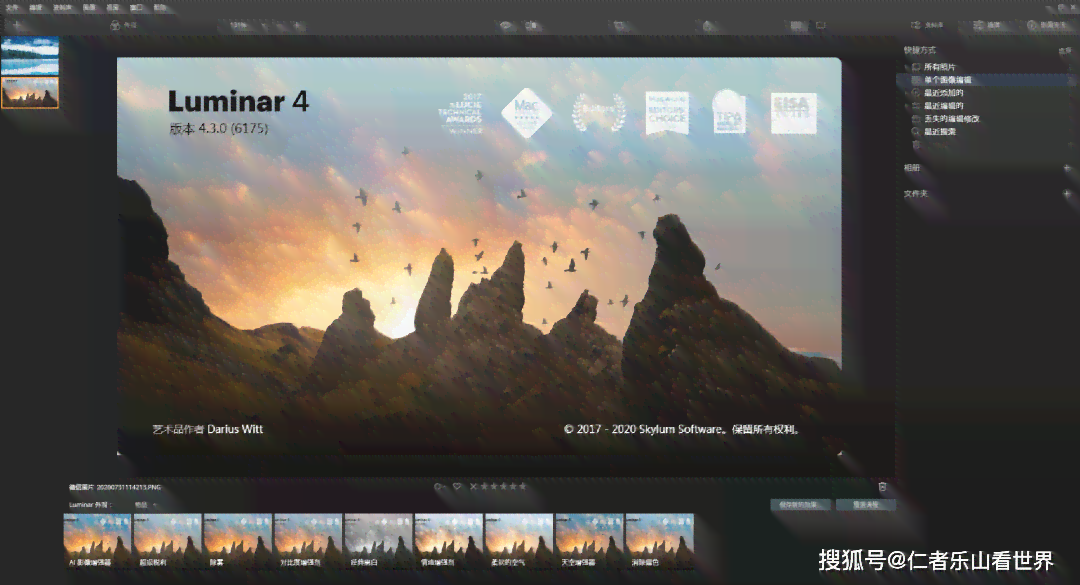Image resolution: width=1080 pixels, height=585 pixels.
Task: Flag the current photo
Action: coord(438,486)
